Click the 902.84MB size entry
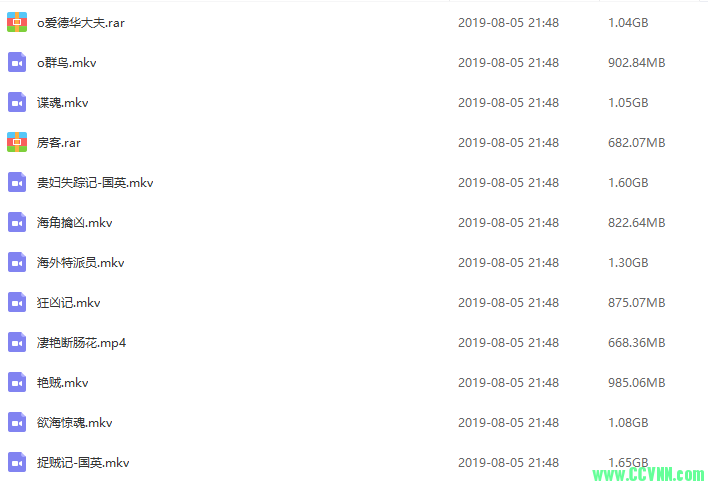Viewport: 708px width, 485px height. pyautogui.click(x=637, y=63)
